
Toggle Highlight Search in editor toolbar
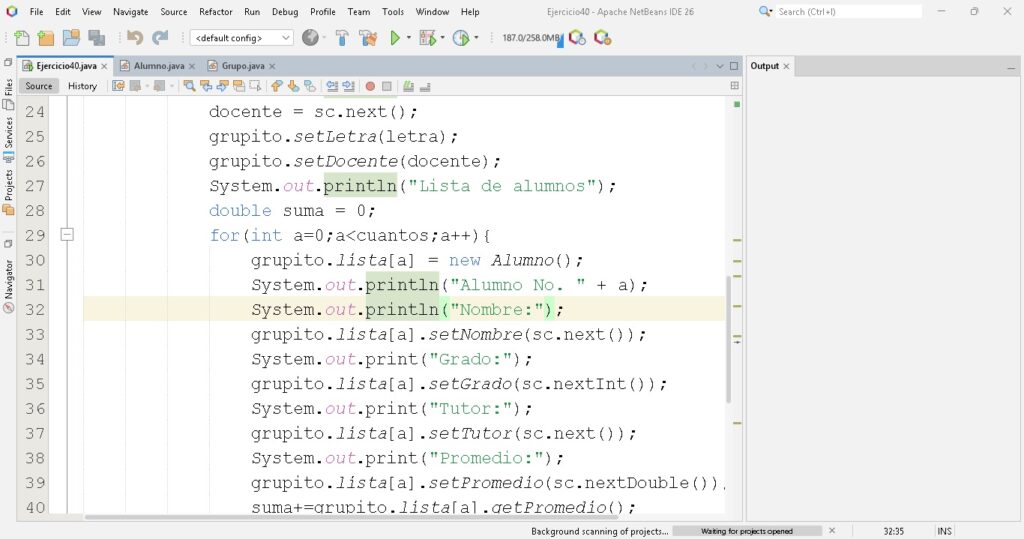point(238,86)
